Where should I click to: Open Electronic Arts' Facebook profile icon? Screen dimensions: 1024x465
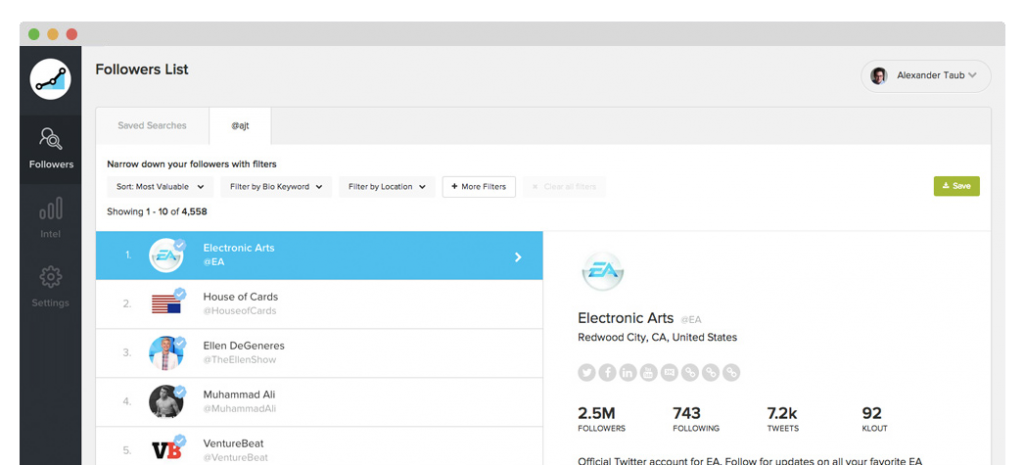click(607, 373)
